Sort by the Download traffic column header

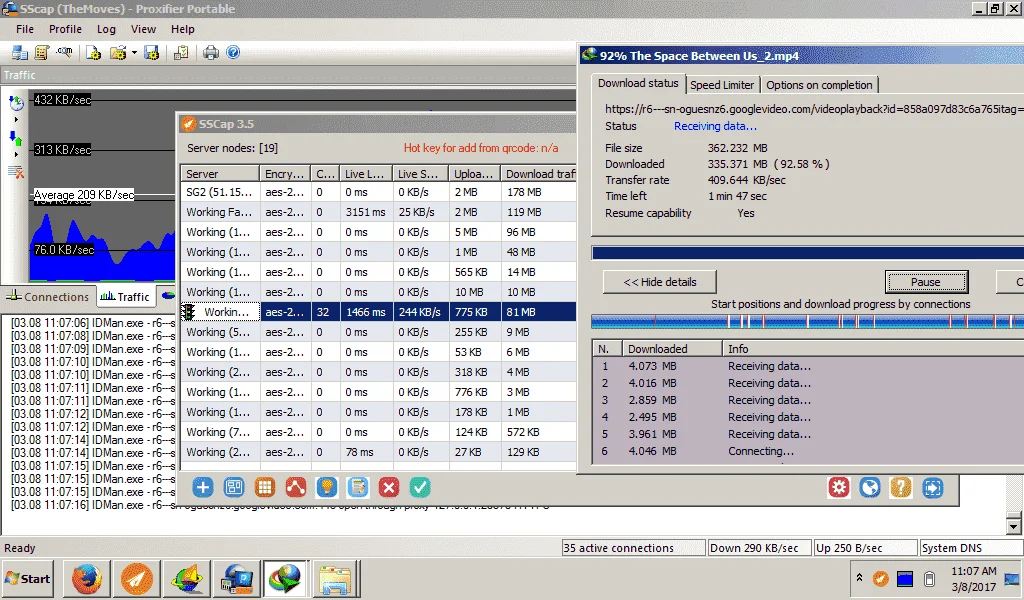539,174
